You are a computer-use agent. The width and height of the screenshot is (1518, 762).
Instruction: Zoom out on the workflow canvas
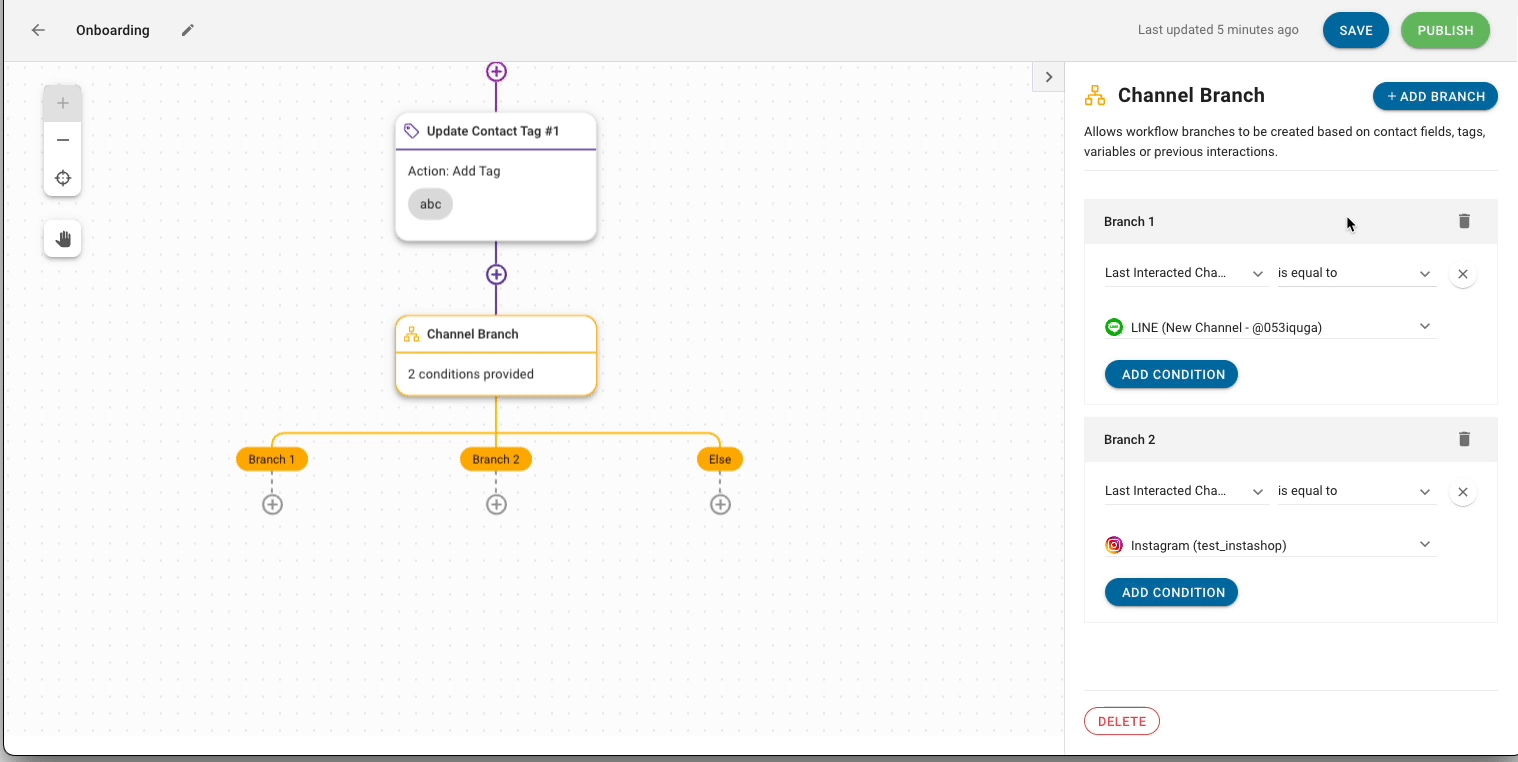click(x=63, y=140)
